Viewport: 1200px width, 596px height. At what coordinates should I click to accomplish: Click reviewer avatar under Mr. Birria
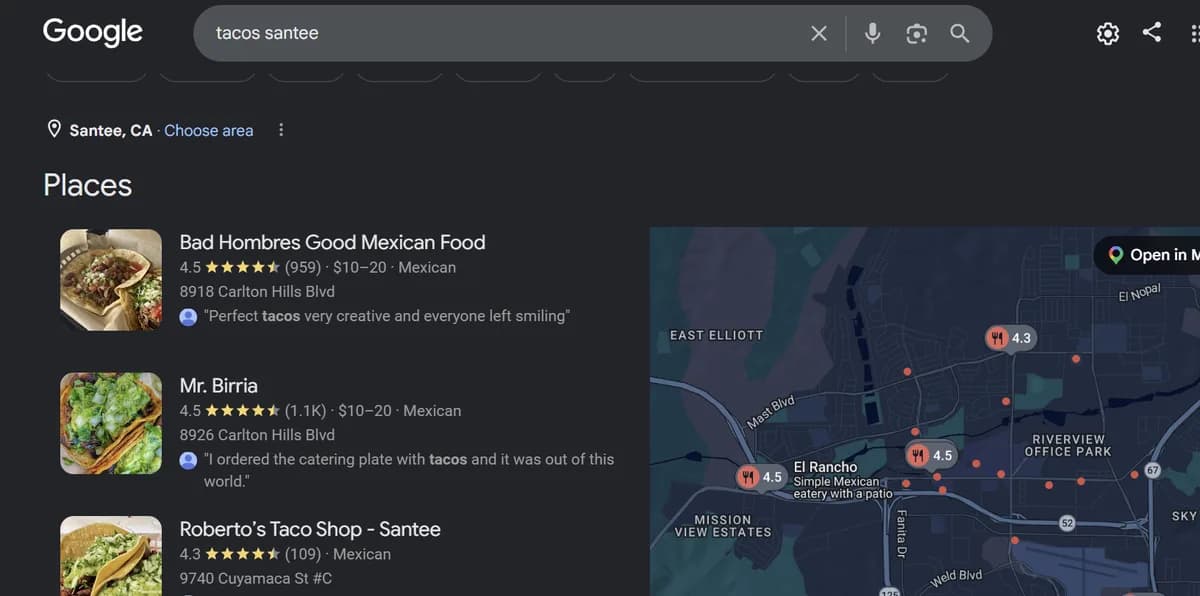tap(188, 460)
